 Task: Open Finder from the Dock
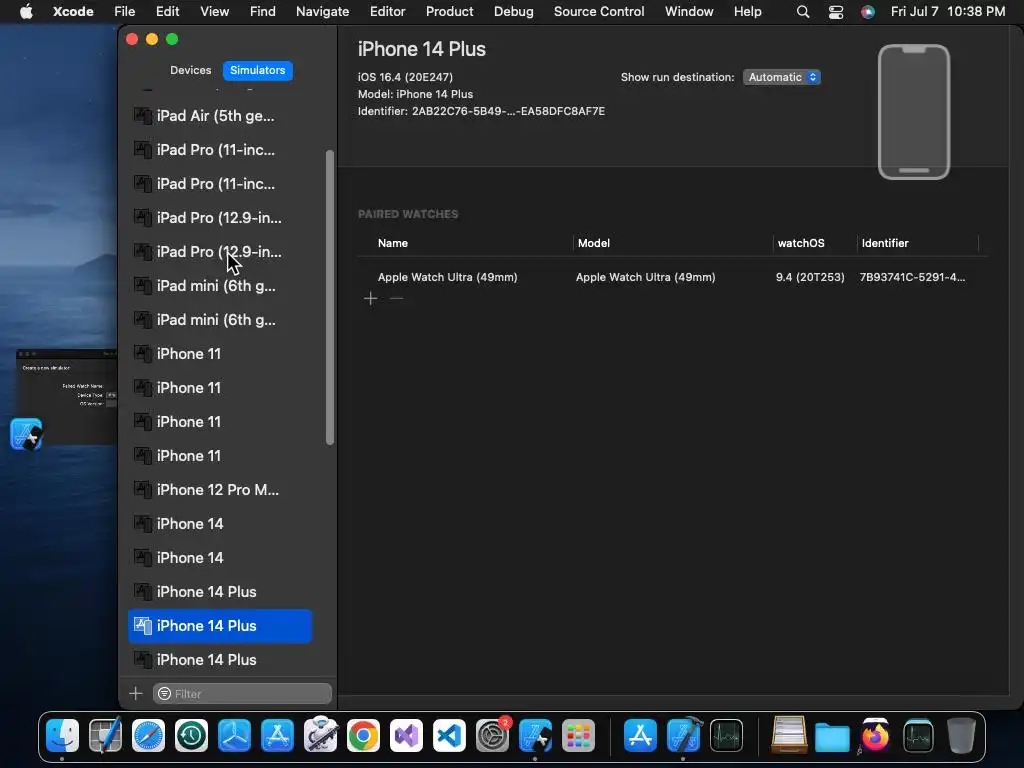[x=63, y=735]
